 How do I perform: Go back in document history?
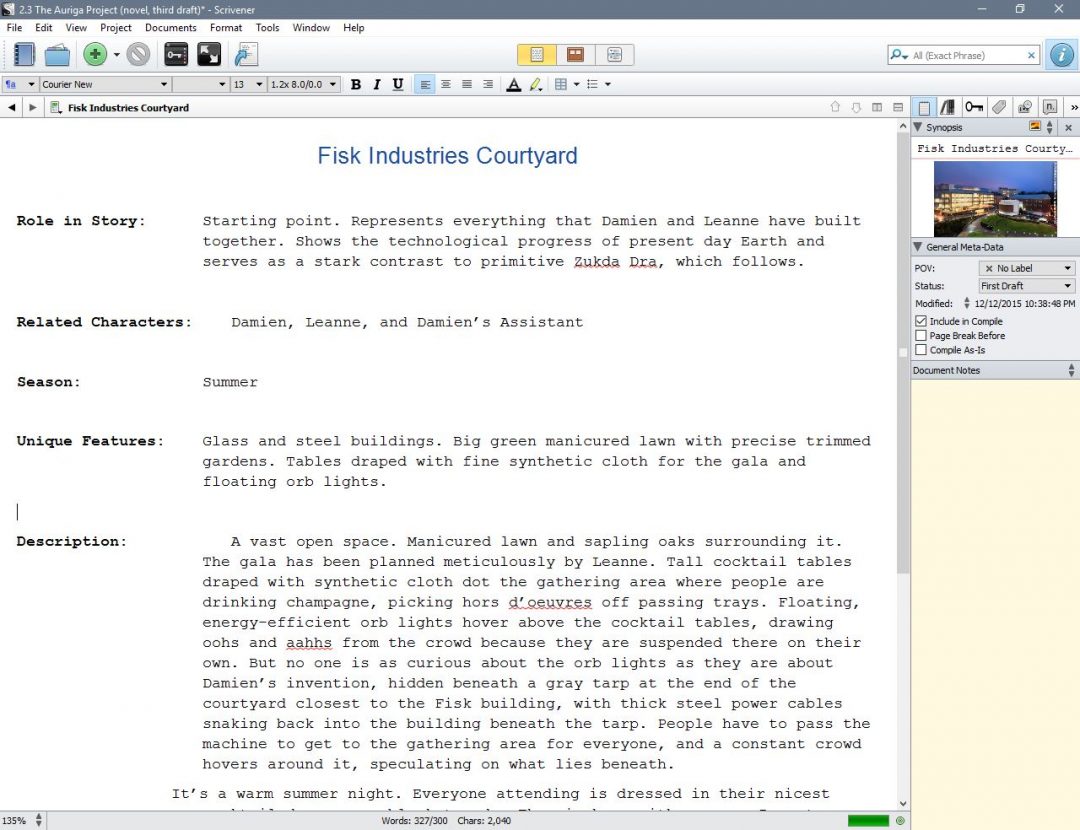[x=12, y=107]
